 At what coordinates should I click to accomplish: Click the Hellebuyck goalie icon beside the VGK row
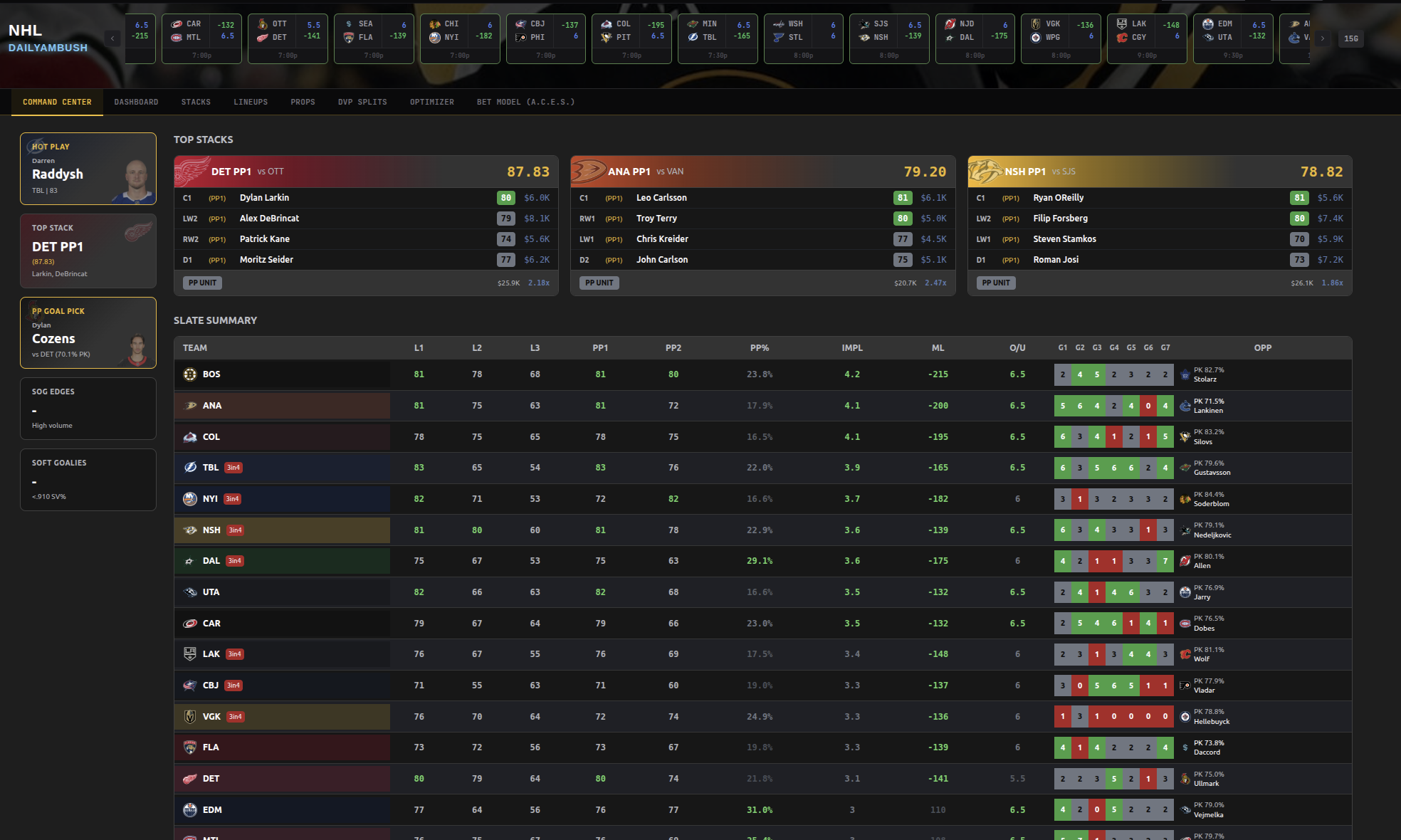coord(1184,716)
